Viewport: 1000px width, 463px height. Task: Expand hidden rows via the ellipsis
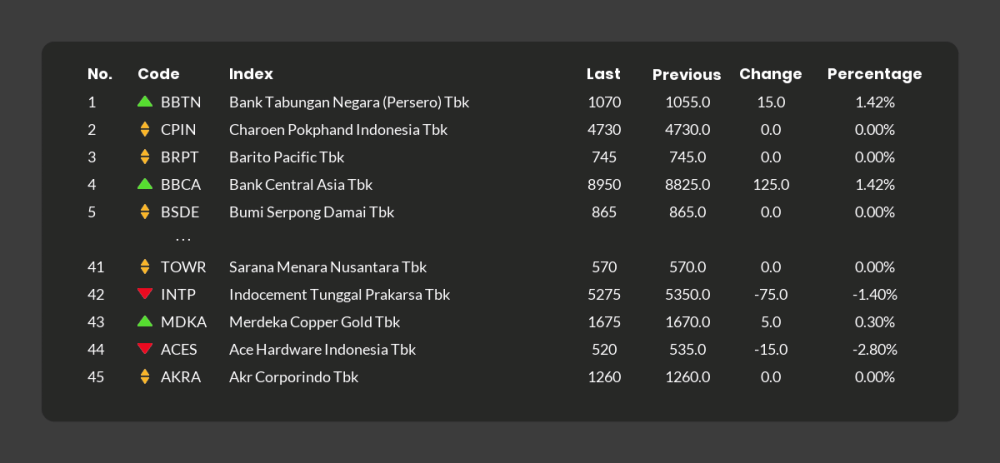[183, 240]
